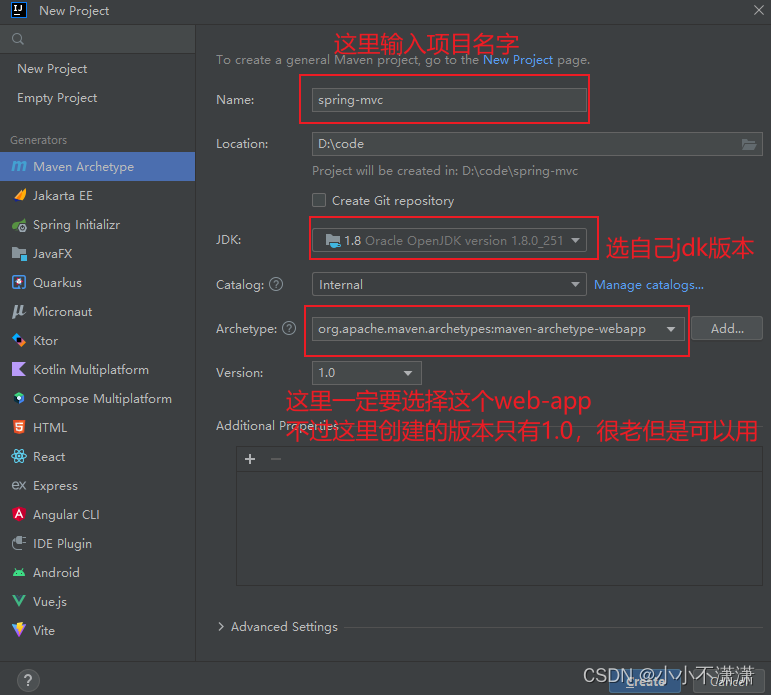Screen dimensions: 771x695
Task: Select New Project in sidebar
Action: click(52, 69)
